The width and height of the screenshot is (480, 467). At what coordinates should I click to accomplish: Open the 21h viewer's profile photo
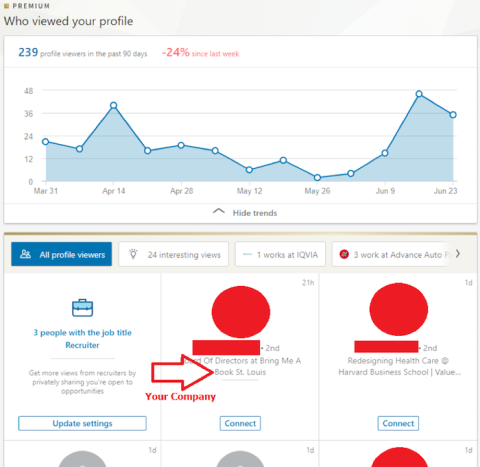(x=241, y=312)
